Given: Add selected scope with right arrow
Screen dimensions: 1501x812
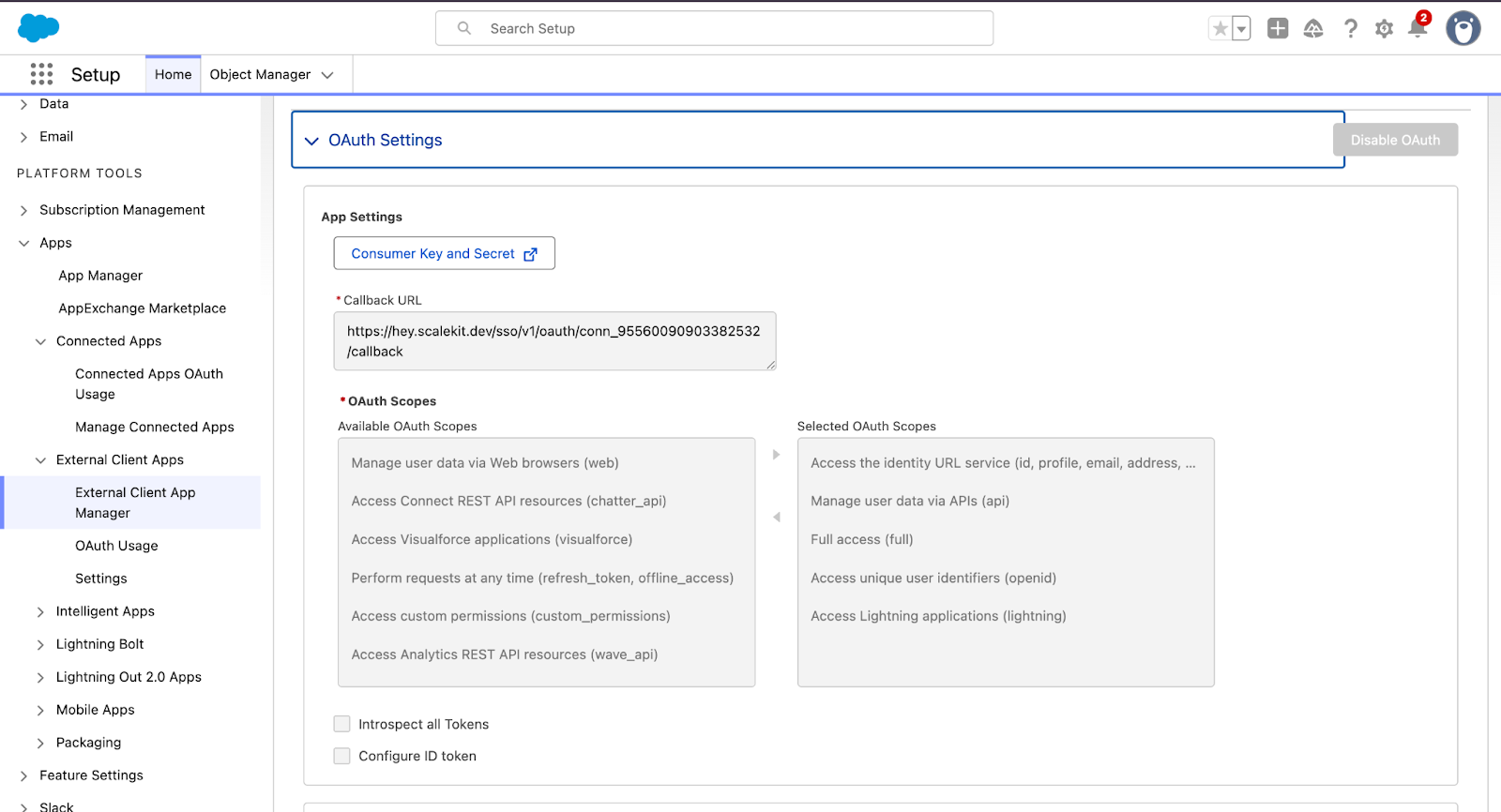Looking at the screenshot, I should tap(776, 455).
